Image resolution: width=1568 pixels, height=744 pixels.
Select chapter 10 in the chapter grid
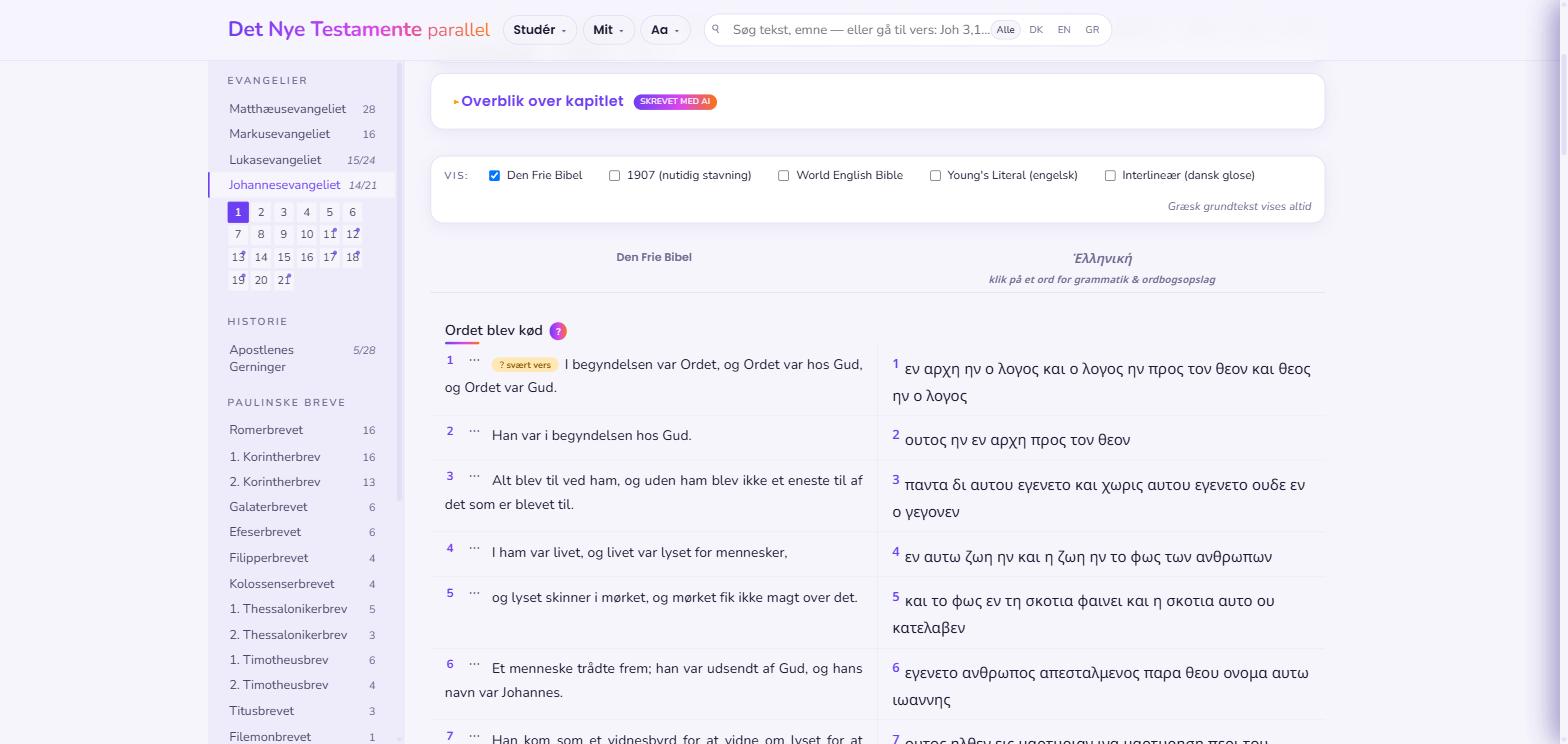(x=307, y=234)
